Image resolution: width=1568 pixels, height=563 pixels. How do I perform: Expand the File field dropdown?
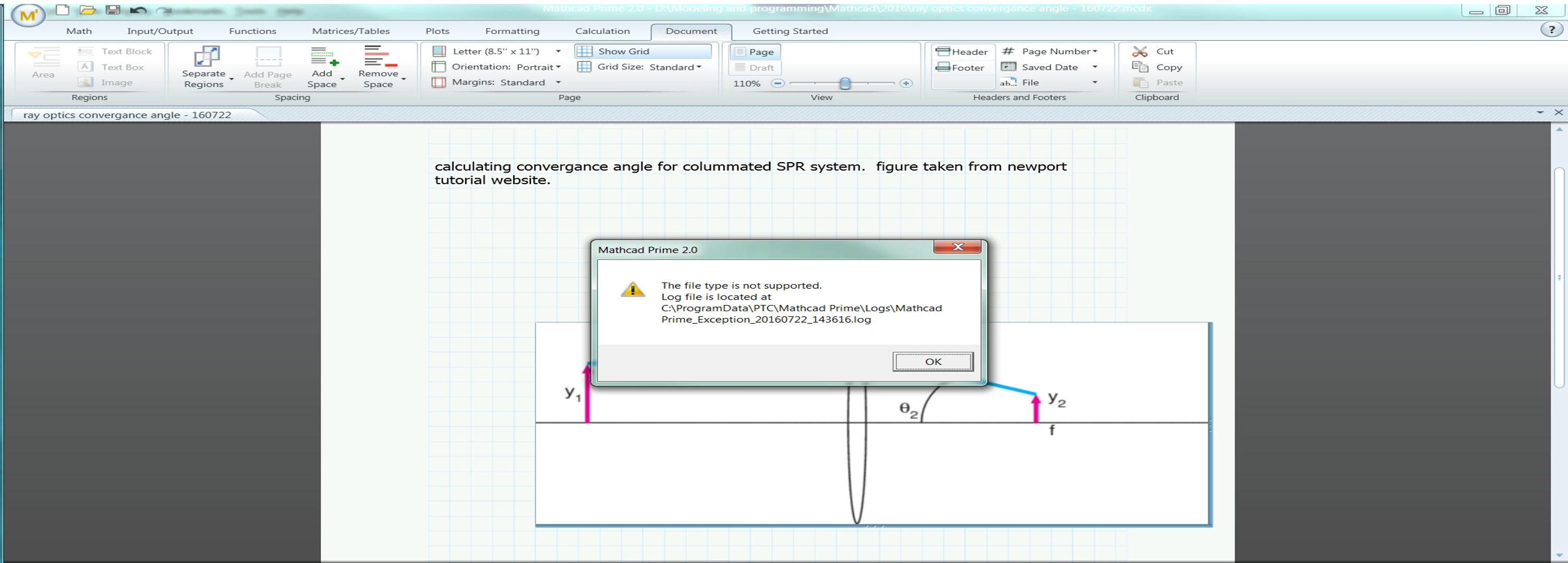click(1095, 82)
